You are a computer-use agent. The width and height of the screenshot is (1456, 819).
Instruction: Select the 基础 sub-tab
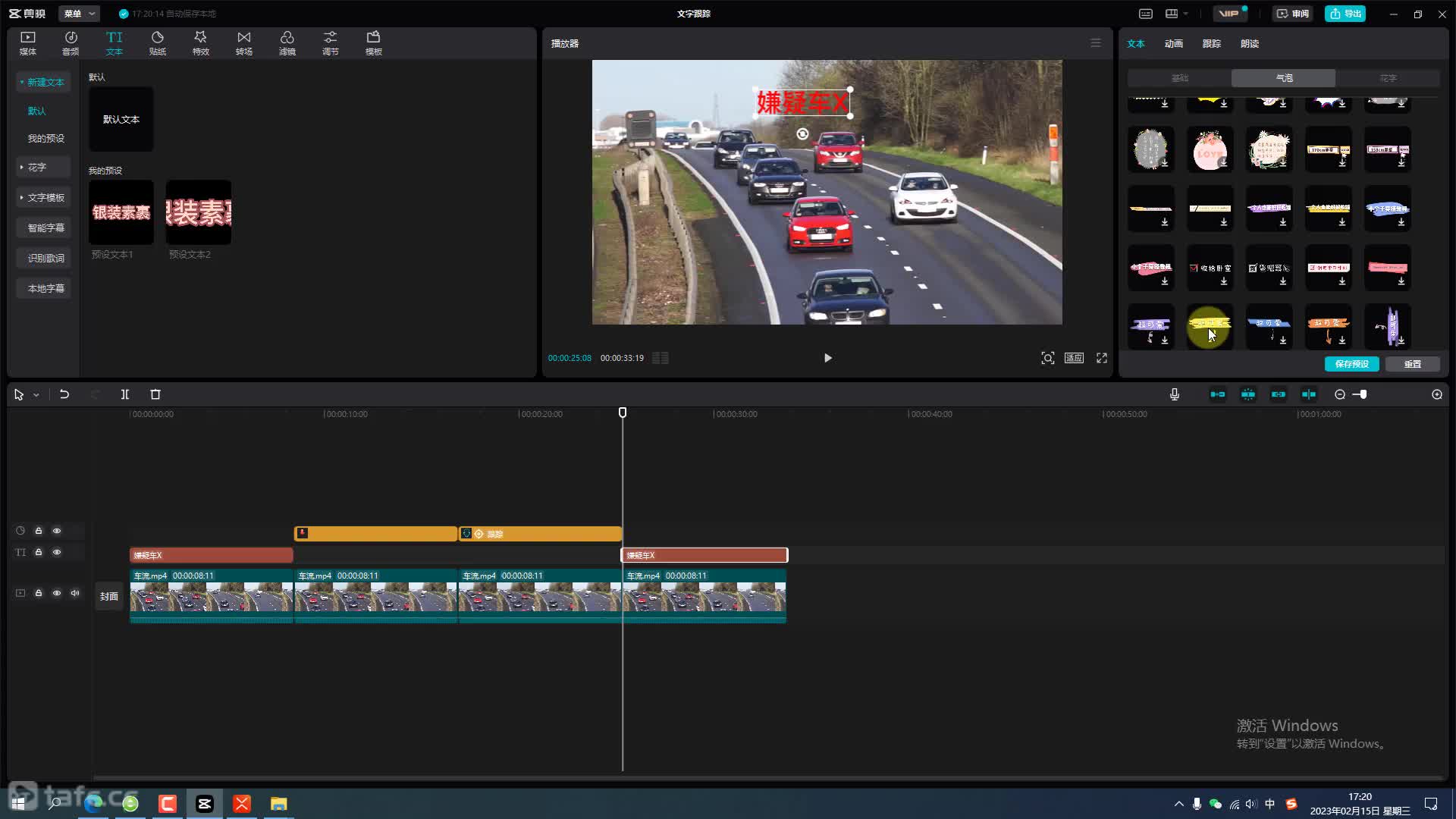tap(1180, 78)
